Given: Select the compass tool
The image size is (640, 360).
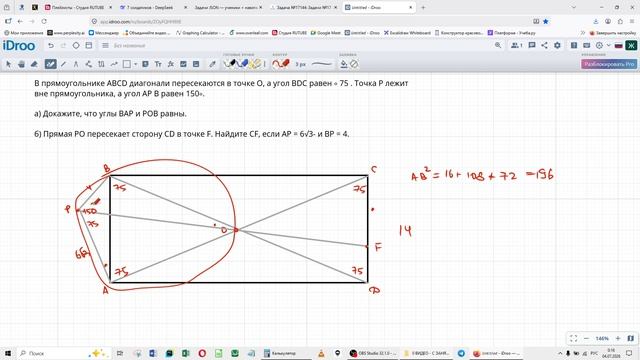Looking at the screenshot, I should [x=76, y=64].
